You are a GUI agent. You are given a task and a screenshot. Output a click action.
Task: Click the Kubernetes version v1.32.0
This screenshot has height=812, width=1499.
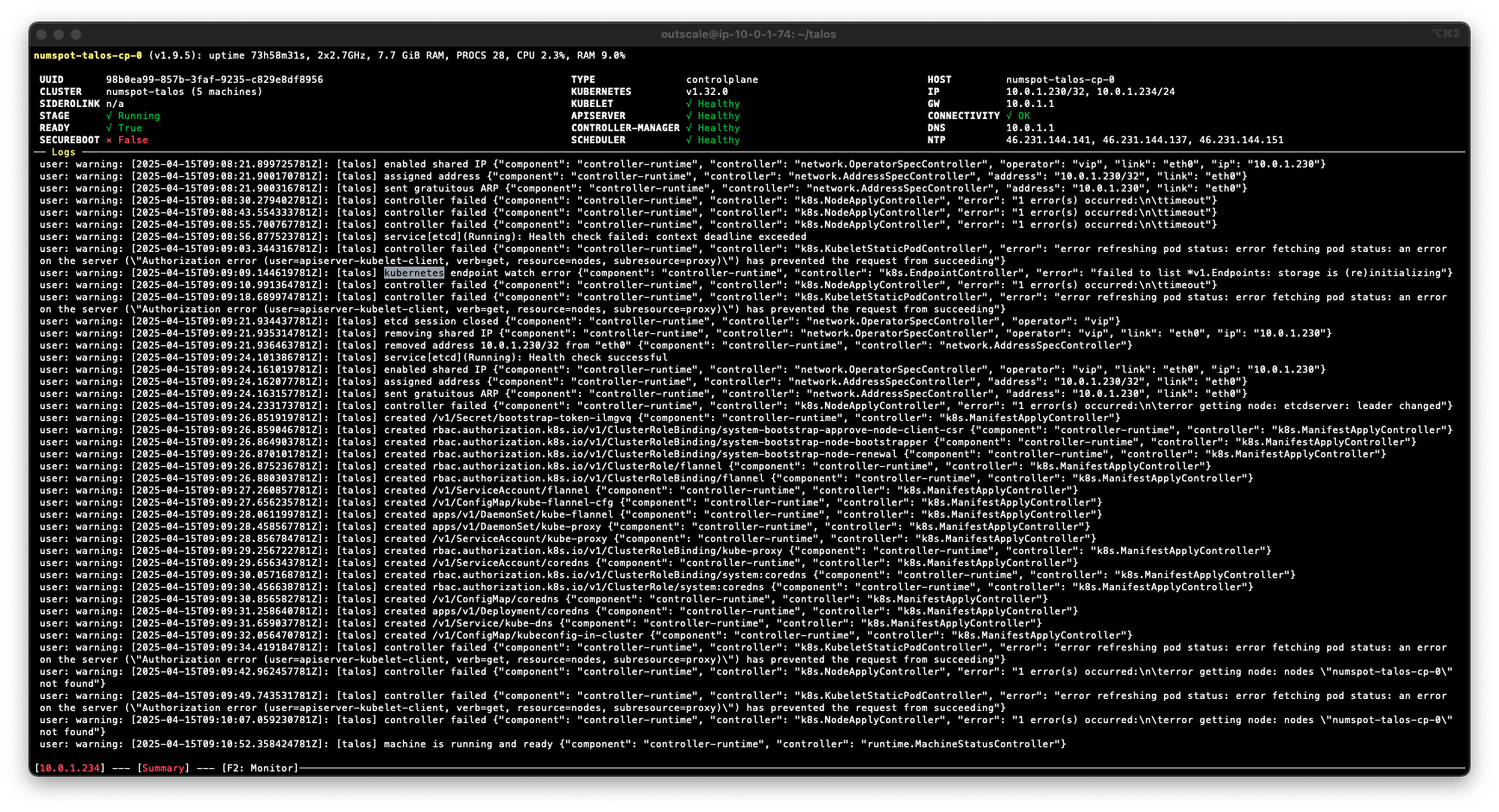707,91
